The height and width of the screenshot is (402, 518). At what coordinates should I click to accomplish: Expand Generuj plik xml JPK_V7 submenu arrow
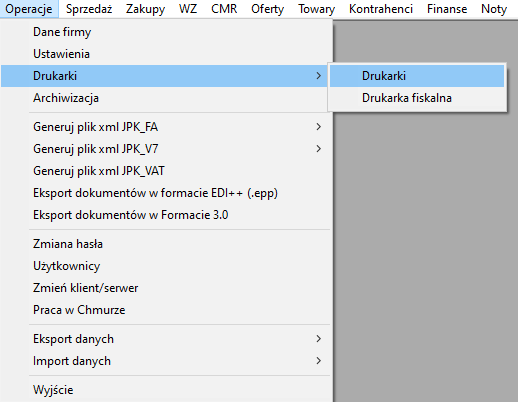pos(319,149)
